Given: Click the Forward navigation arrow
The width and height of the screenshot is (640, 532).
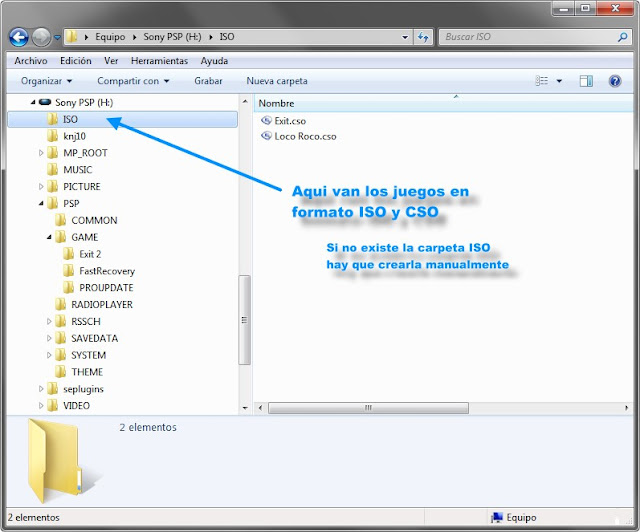Looking at the screenshot, I should (41, 37).
